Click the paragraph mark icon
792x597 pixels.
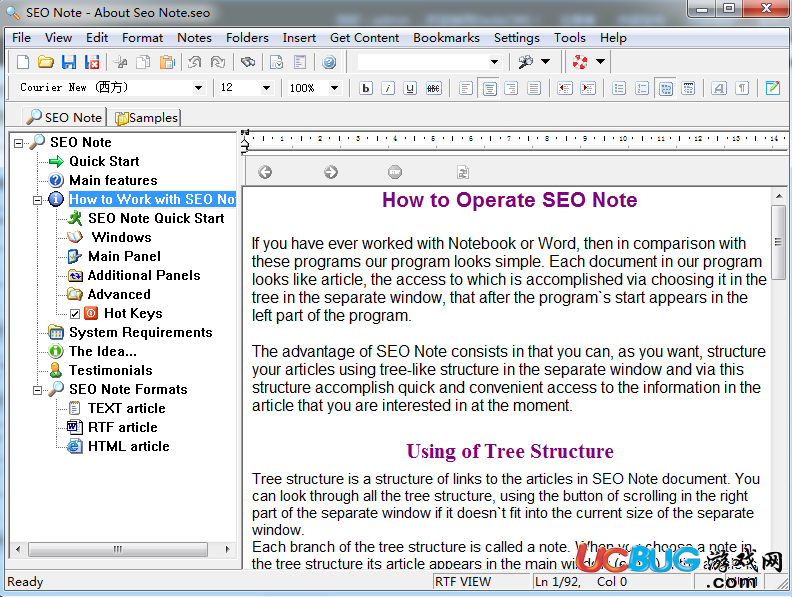[x=741, y=88]
